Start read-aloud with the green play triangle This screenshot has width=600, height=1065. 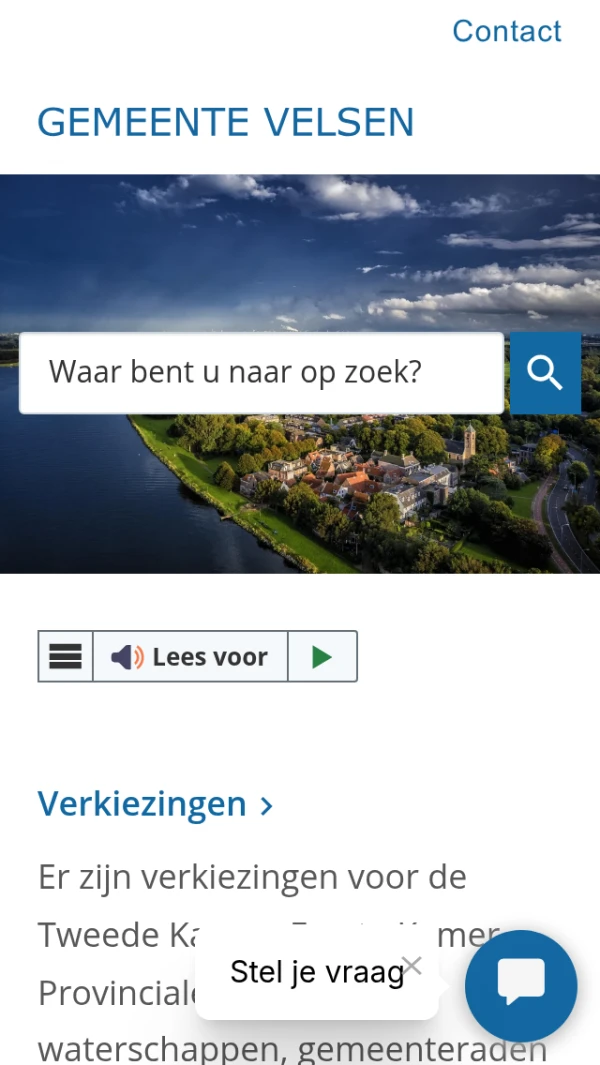pyautogui.click(x=322, y=657)
